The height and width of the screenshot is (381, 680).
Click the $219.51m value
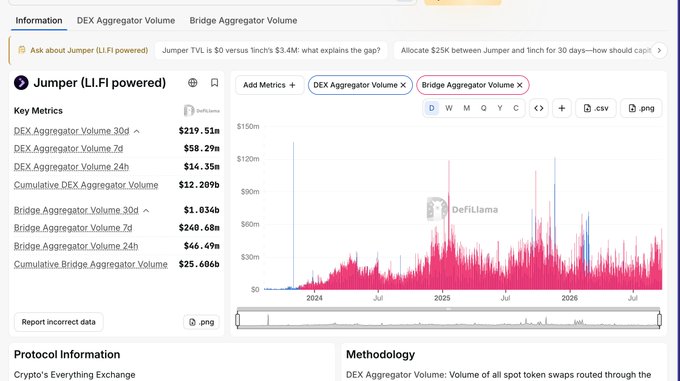point(199,130)
